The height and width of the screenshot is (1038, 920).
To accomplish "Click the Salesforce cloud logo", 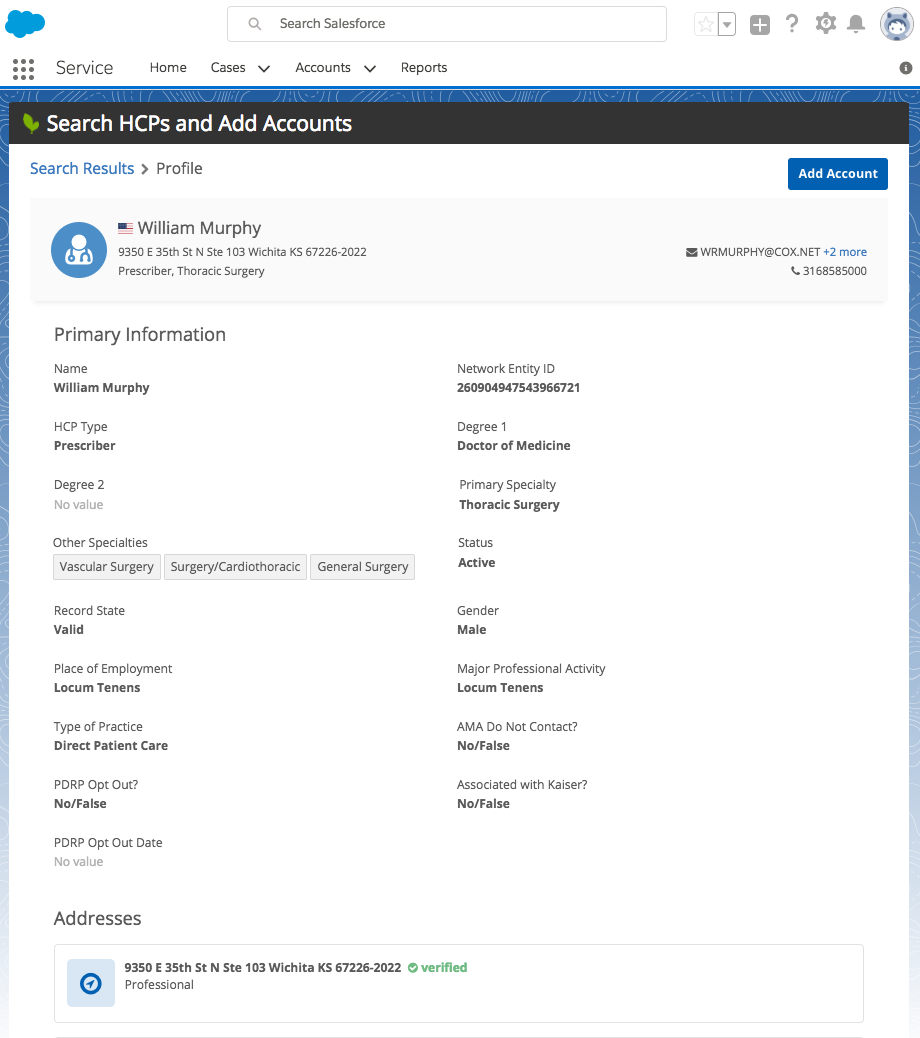I will (26, 24).
